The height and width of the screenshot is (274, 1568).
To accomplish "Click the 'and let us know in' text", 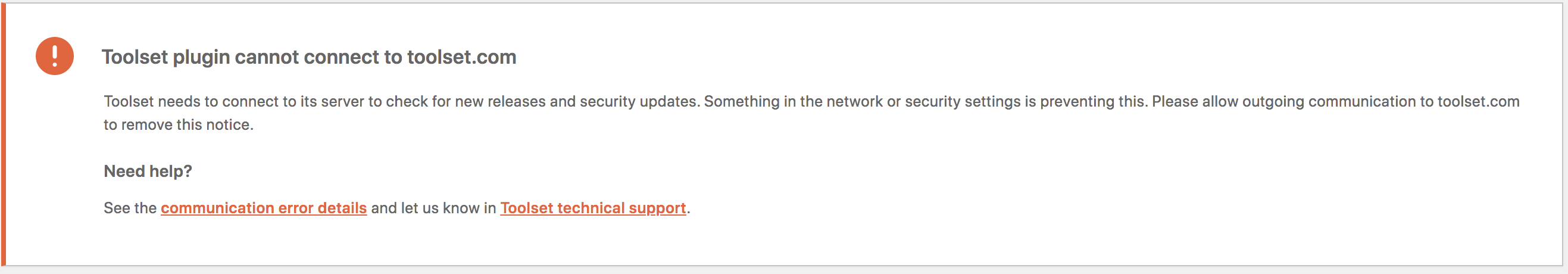I will pyautogui.click(x=433, y=208).
